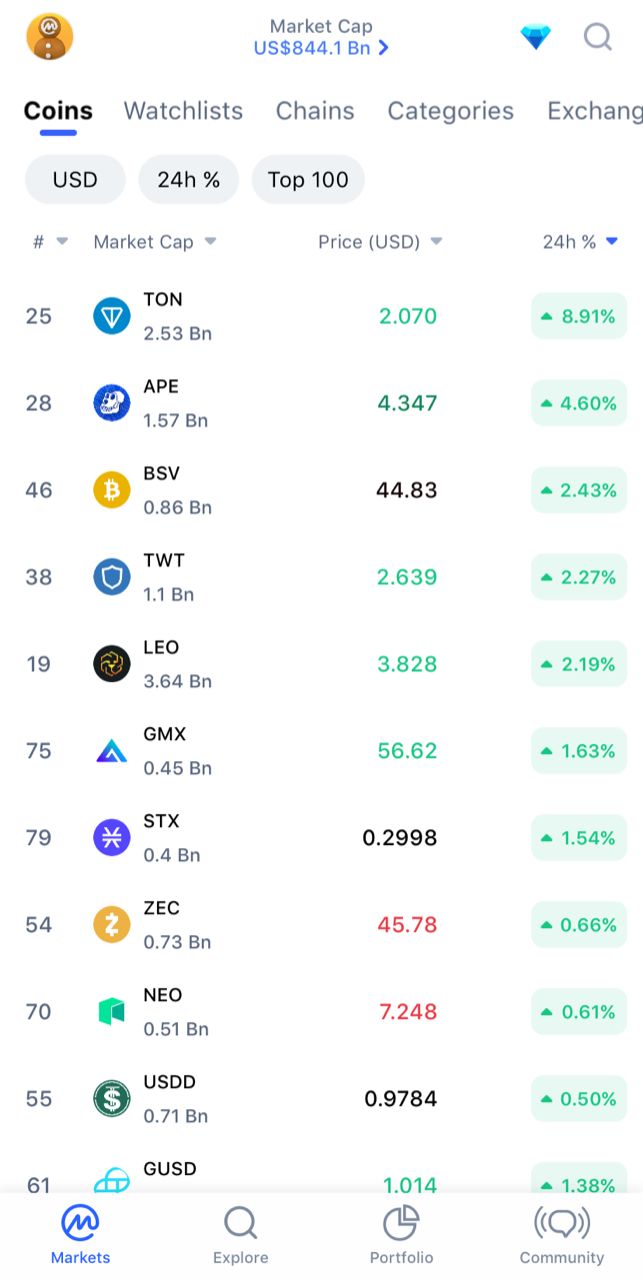Image resolution: width=643 pixels, height=1280 pixels.
Task: Expand the Market Cap US$844.1 Bn link
Action: pos(322,46)
